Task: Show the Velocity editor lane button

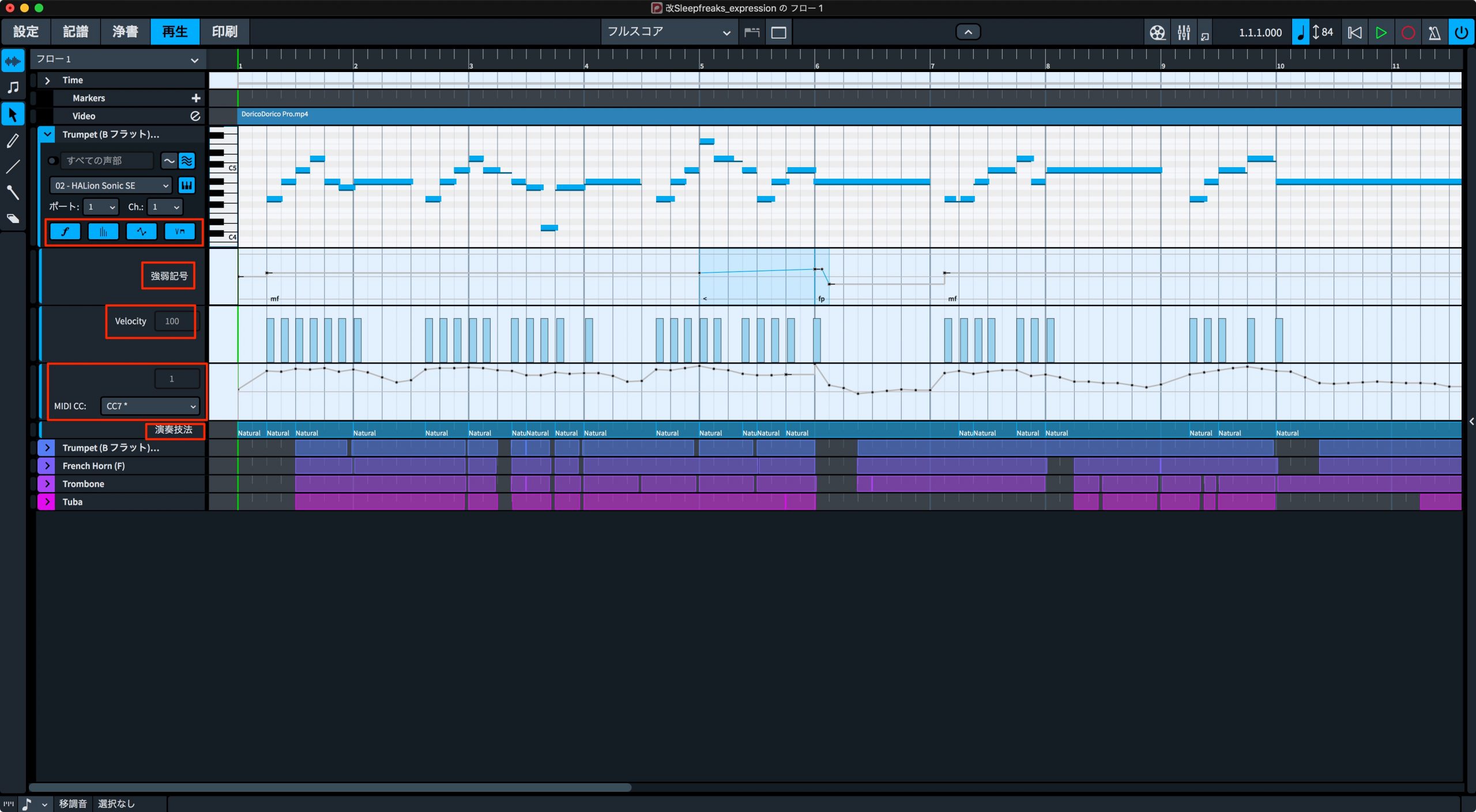Action: point(103,232)
